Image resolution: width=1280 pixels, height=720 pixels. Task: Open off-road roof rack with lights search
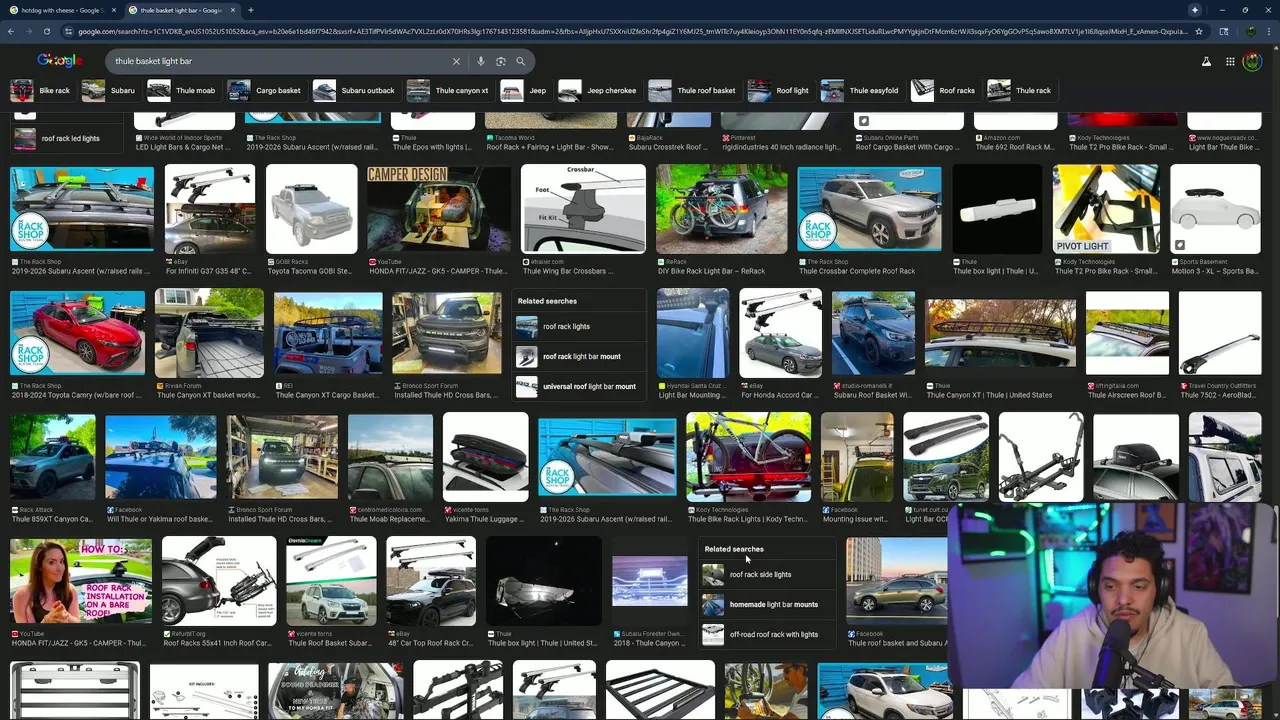coord(765,634)
